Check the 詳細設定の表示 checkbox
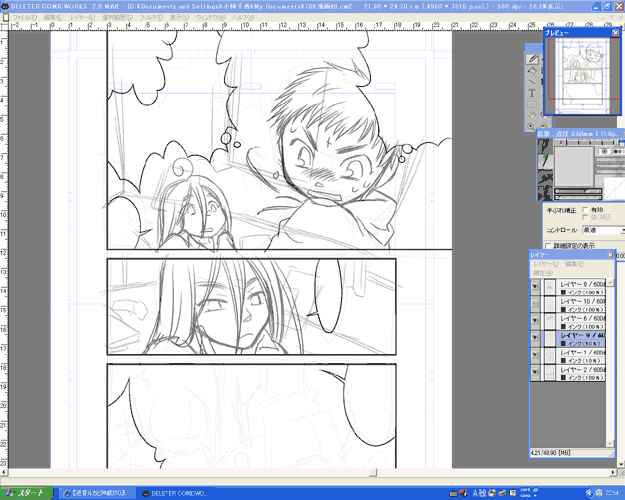The height and width of the screenshot is (500, 625). [548, 246]
